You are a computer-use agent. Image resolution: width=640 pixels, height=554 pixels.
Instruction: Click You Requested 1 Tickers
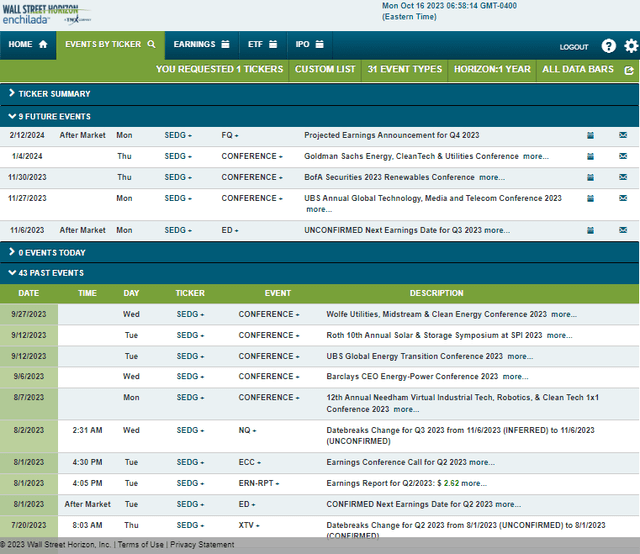click(219, 69)
